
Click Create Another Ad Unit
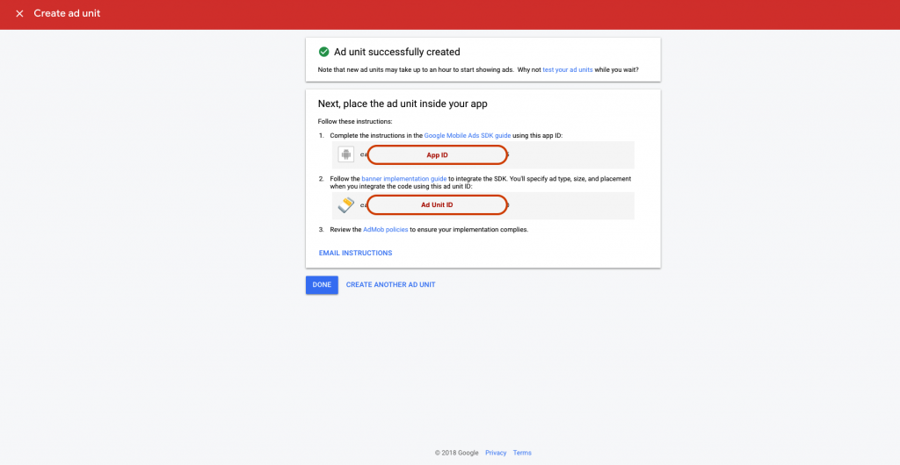click(x=390, y=285)
